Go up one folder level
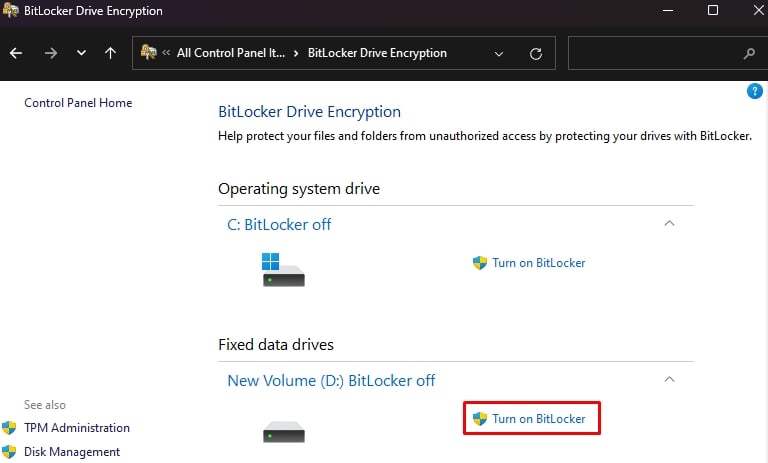The height and width of the screenshot is (463, 768). pyautogui.click(x=110, y=53)
